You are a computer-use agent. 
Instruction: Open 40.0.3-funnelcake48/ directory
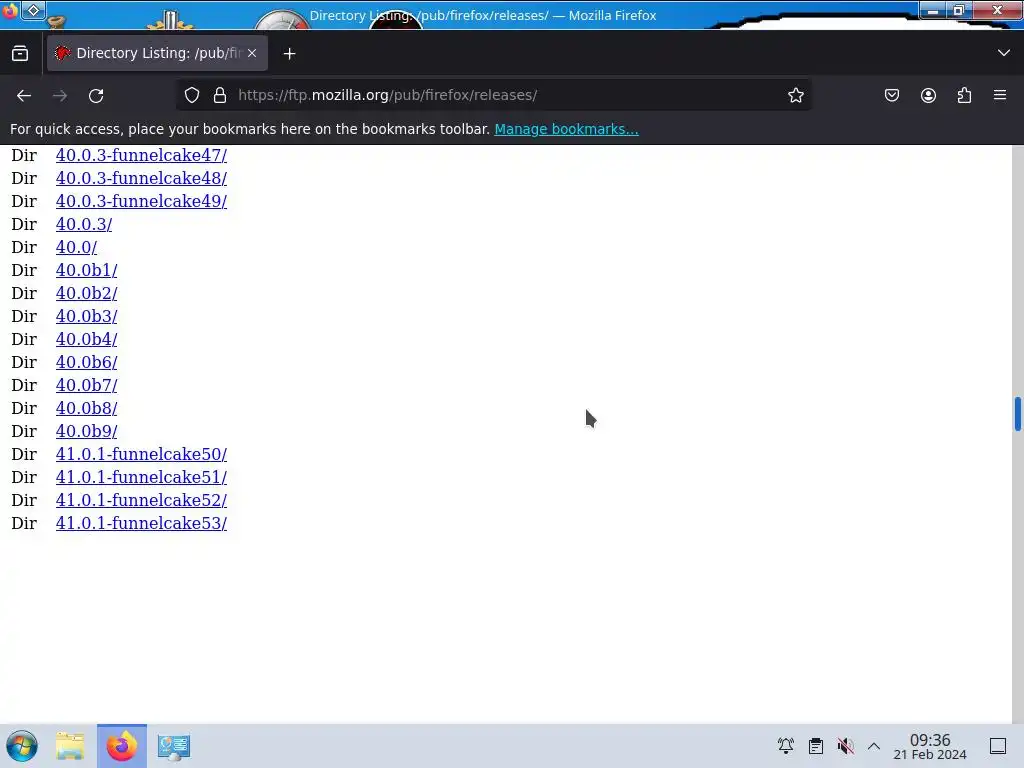coord(141,178)
